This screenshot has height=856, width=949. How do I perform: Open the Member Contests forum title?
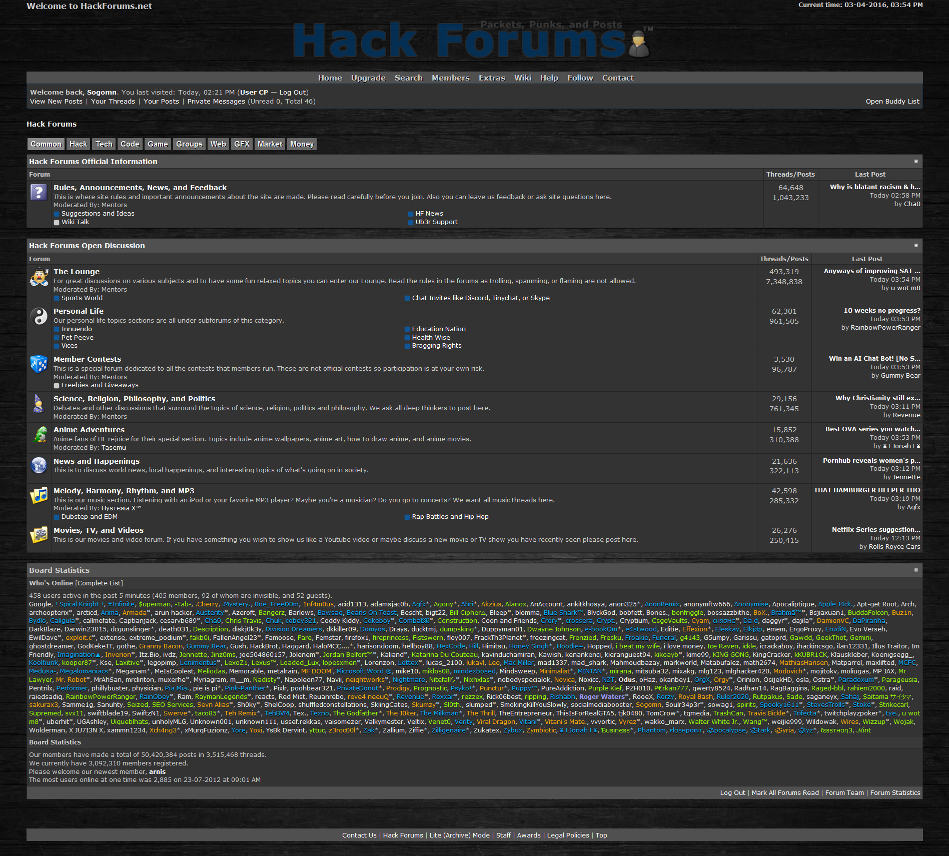coord(87,360)
